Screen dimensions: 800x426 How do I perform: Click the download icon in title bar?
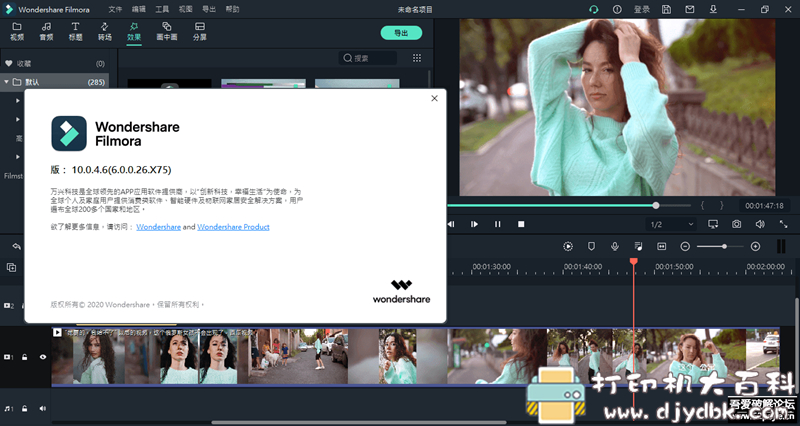pyautogui.click(x=713, y=9)
